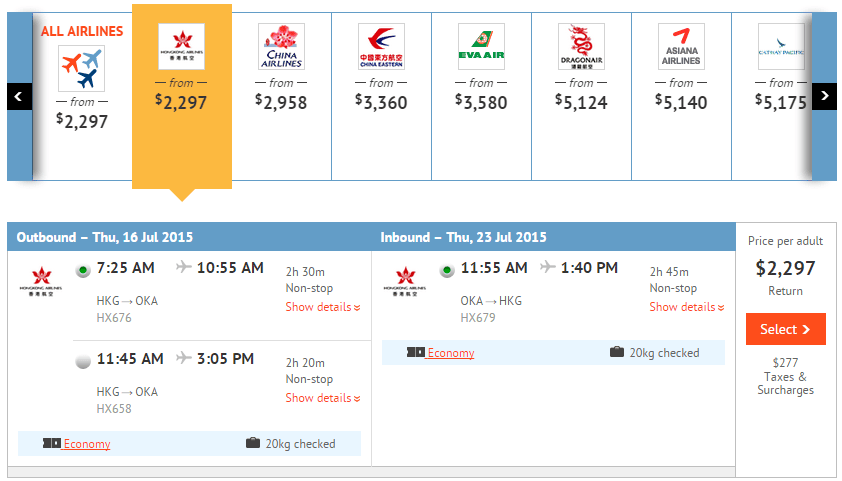Open the outbound Economy fare link
The width and height of the screenshot is (842, 481).
[86, 444]
